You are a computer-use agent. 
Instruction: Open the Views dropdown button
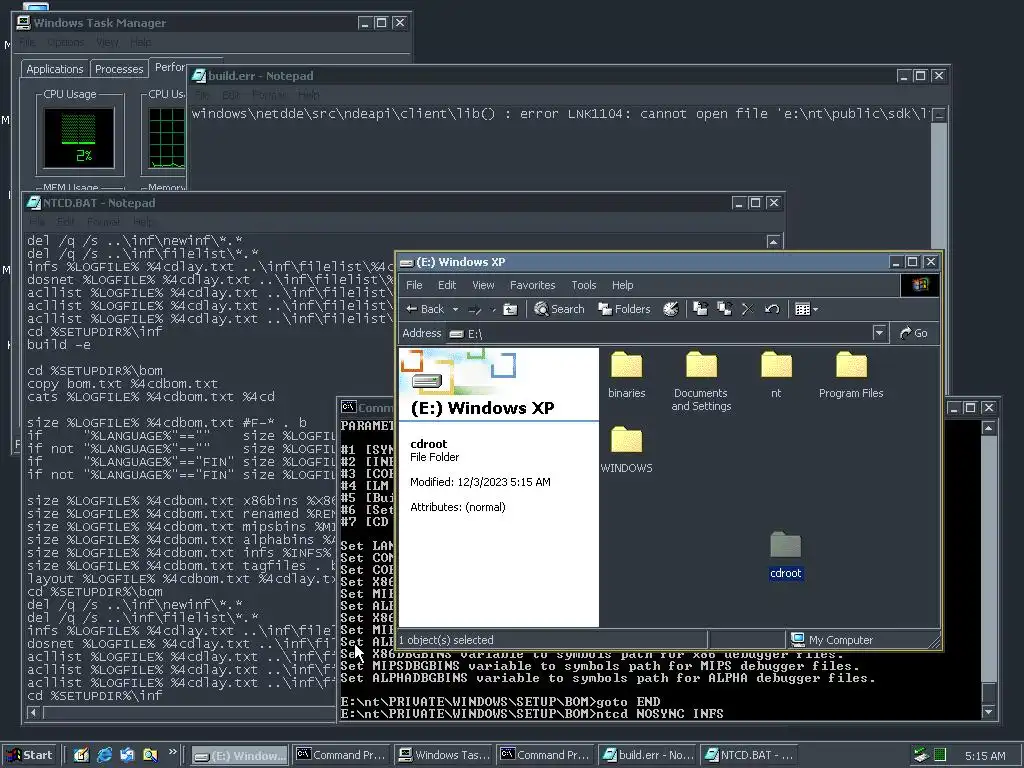pyautogui.click(x=807, y=309)
